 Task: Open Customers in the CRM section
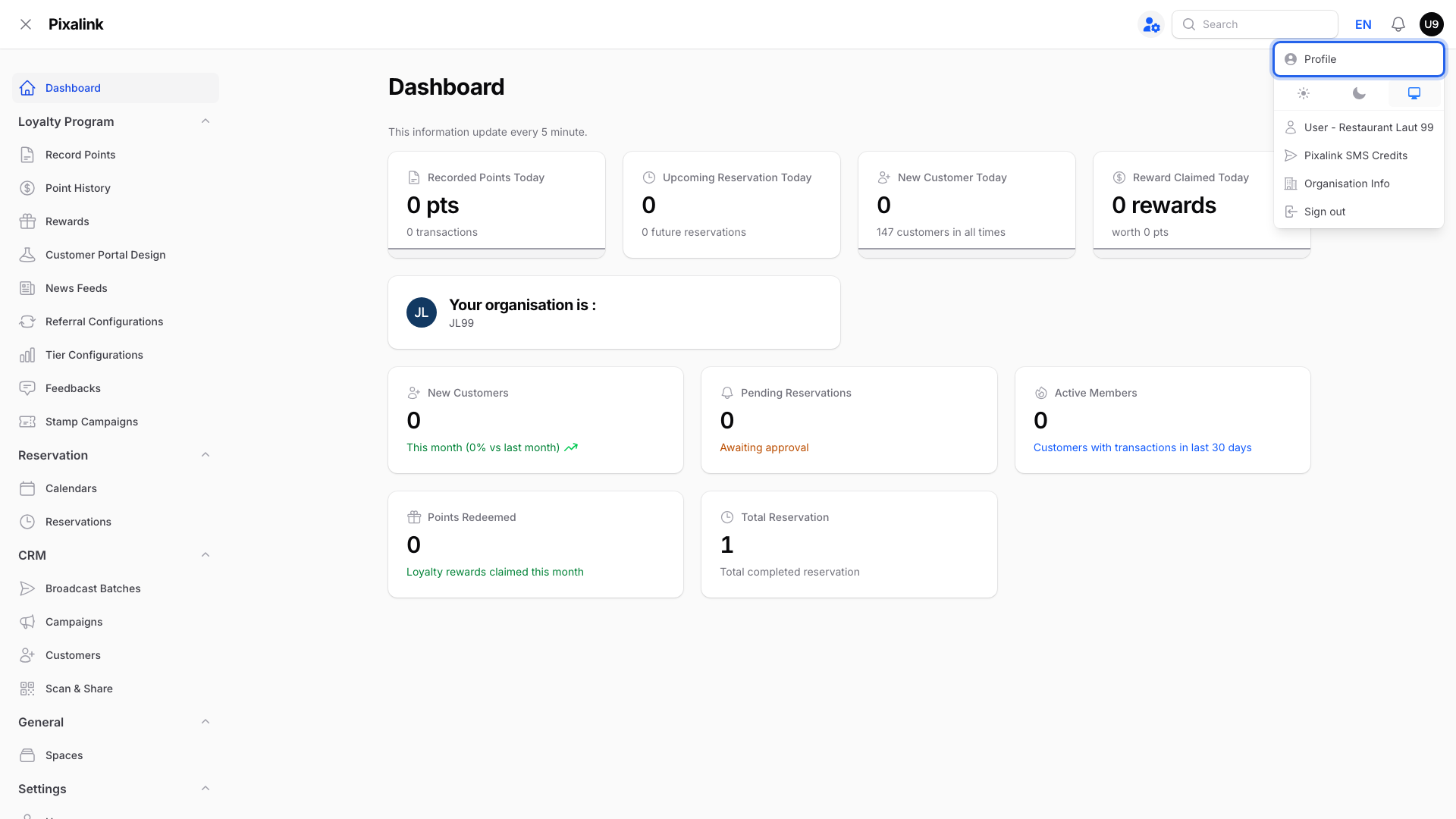(115, 655)
